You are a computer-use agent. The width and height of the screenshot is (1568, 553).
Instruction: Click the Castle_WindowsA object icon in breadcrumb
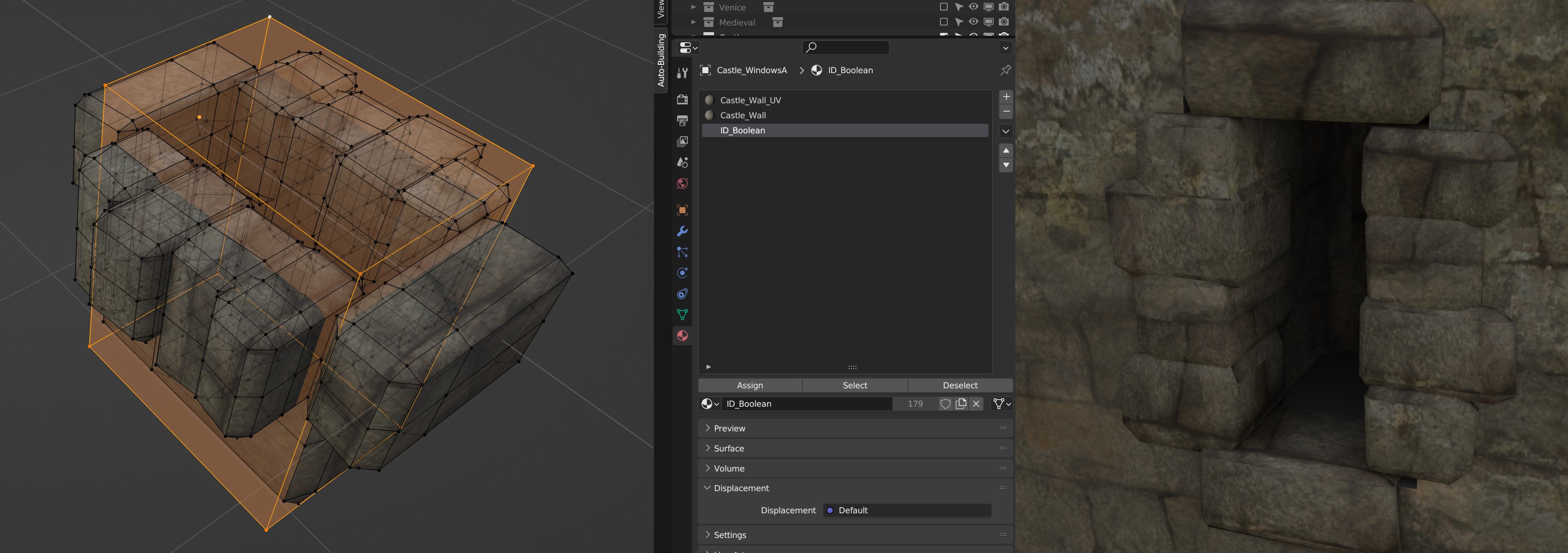tap(705, 70)
